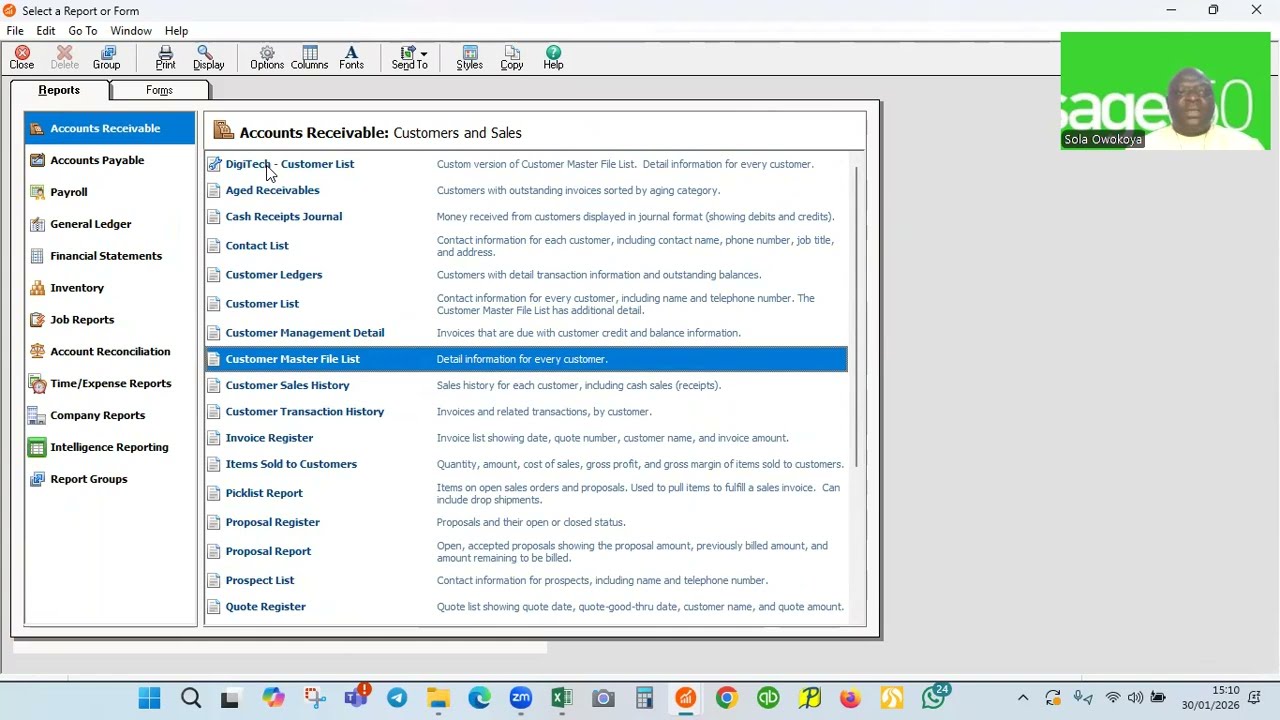Viewport: 1280px width, 720px height.
Task: Click the report list vertical scrollbar
Action: (x=857, y=318)
